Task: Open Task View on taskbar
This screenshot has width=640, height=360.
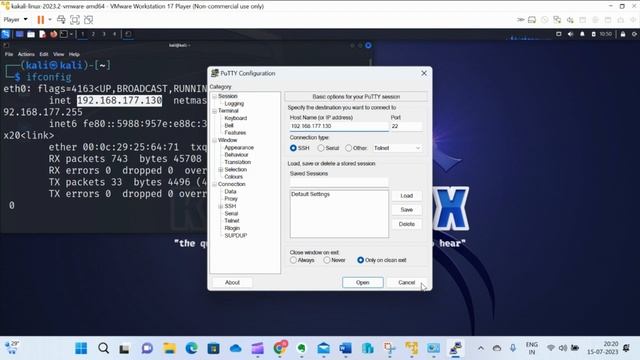Action: [x=124, y=349]
